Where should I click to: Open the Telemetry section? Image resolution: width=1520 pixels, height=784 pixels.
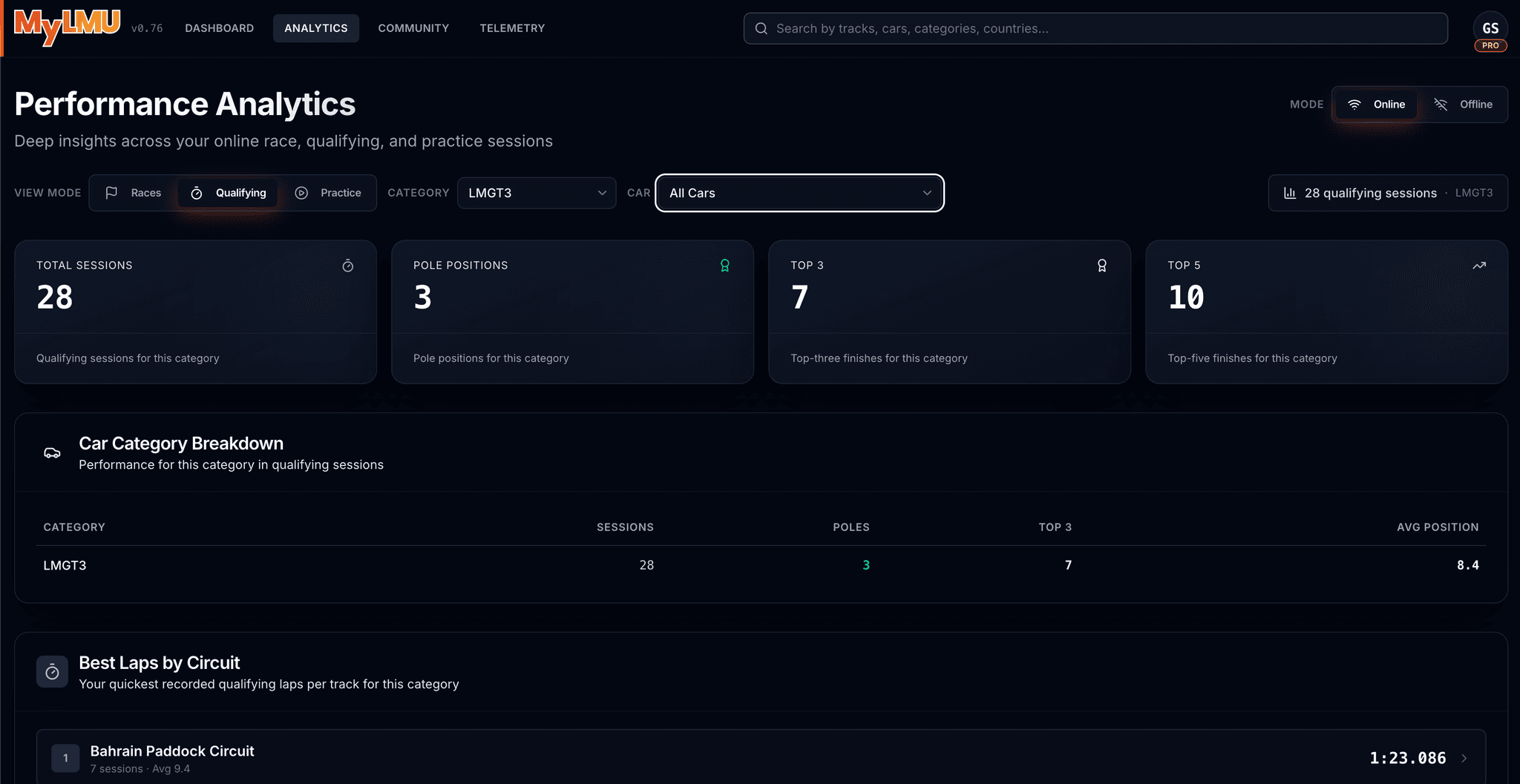click(x=511, y=28)
